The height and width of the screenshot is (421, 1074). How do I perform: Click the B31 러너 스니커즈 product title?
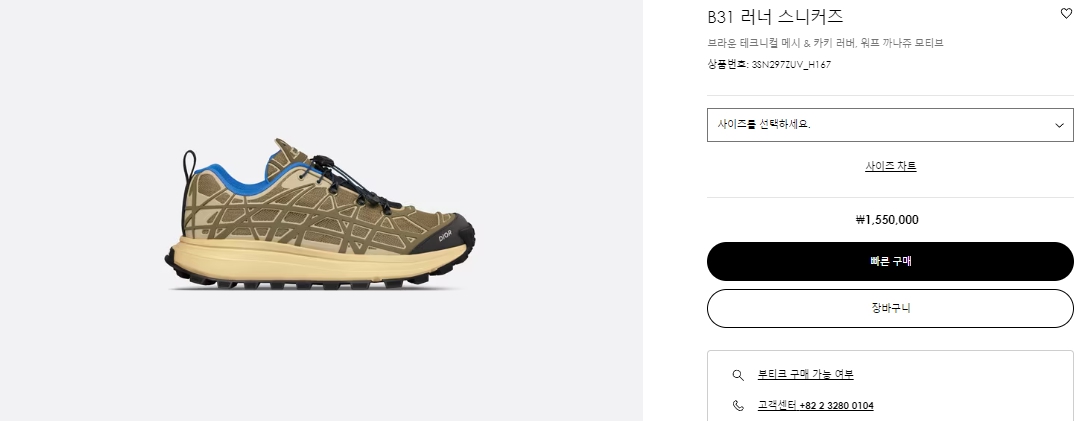[x=775, y=16]
